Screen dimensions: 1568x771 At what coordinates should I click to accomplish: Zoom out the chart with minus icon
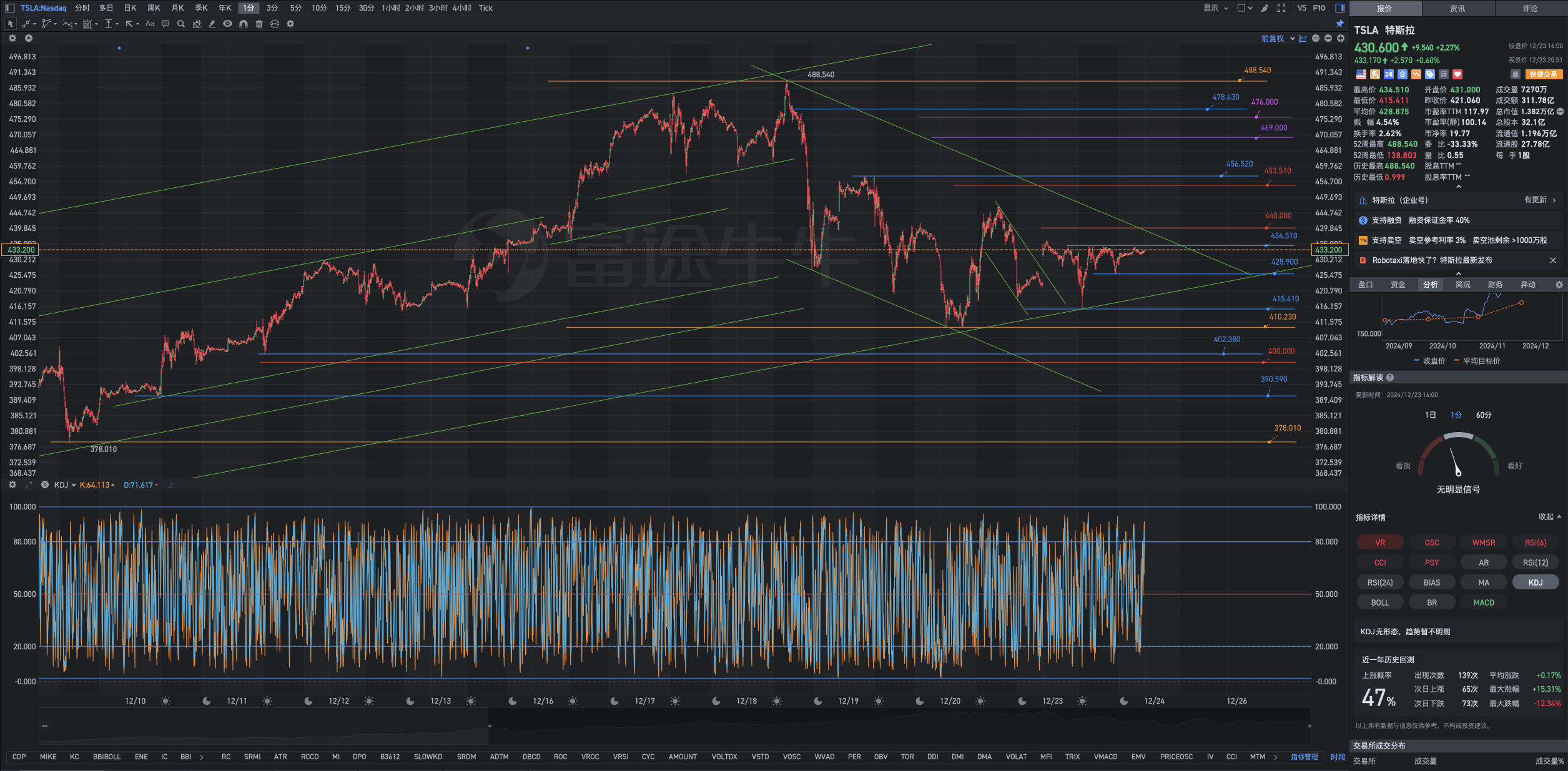tap(1328, 39)
